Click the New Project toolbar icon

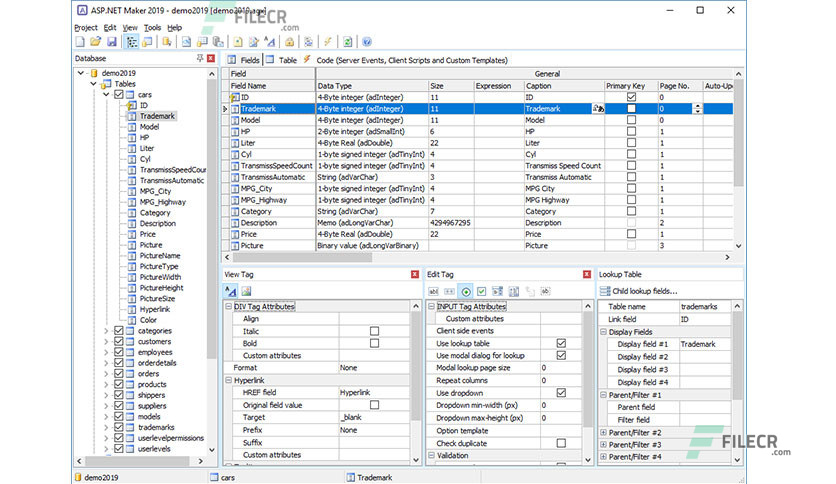80,42
